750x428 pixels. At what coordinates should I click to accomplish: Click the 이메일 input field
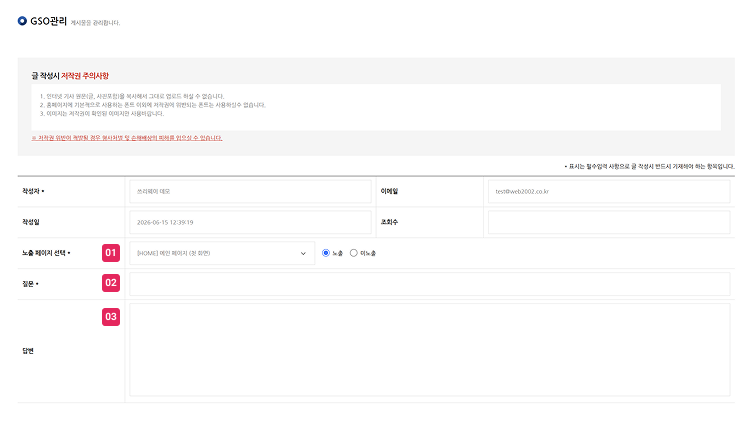609,191
